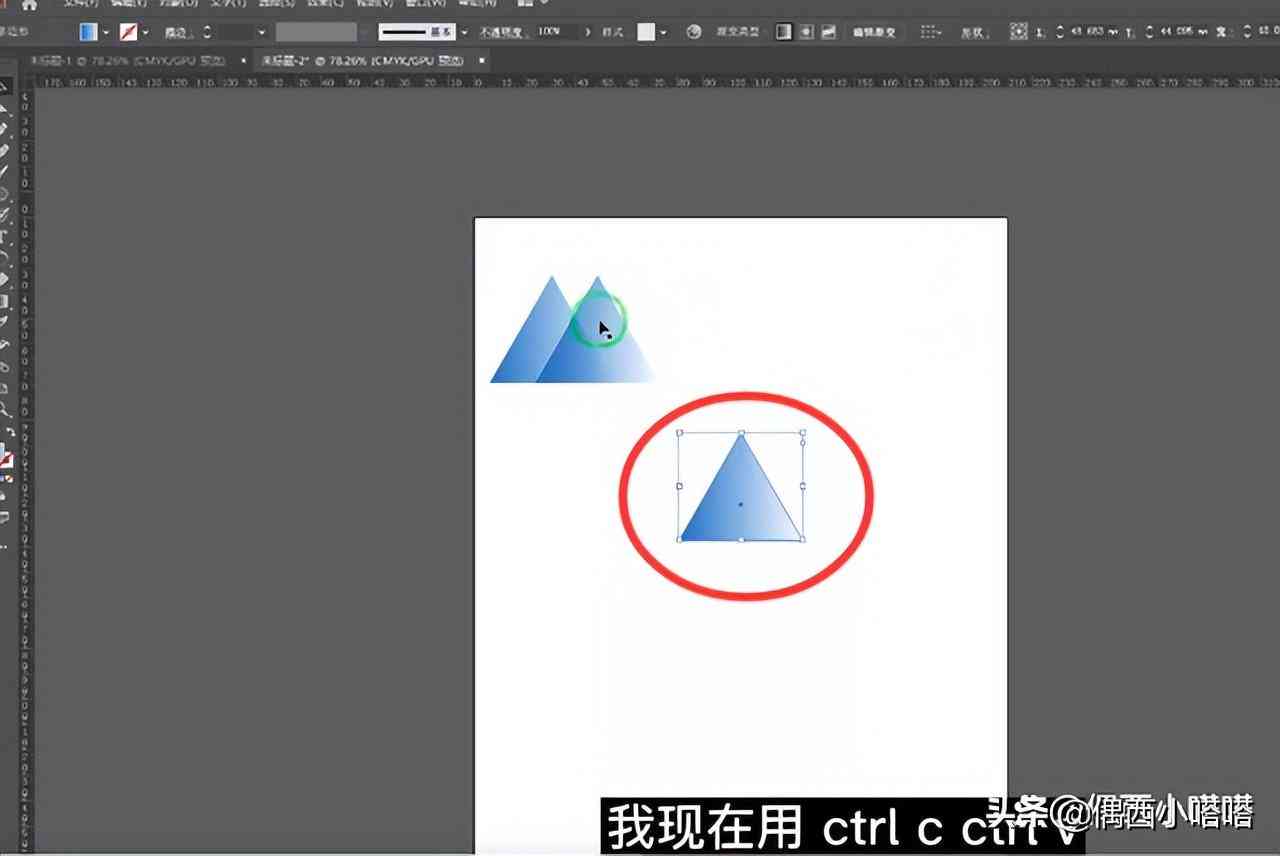The image size is (1280, 856).
Task: Open the fill swatch dropdown arrow
Action: [x=105, y=32]
